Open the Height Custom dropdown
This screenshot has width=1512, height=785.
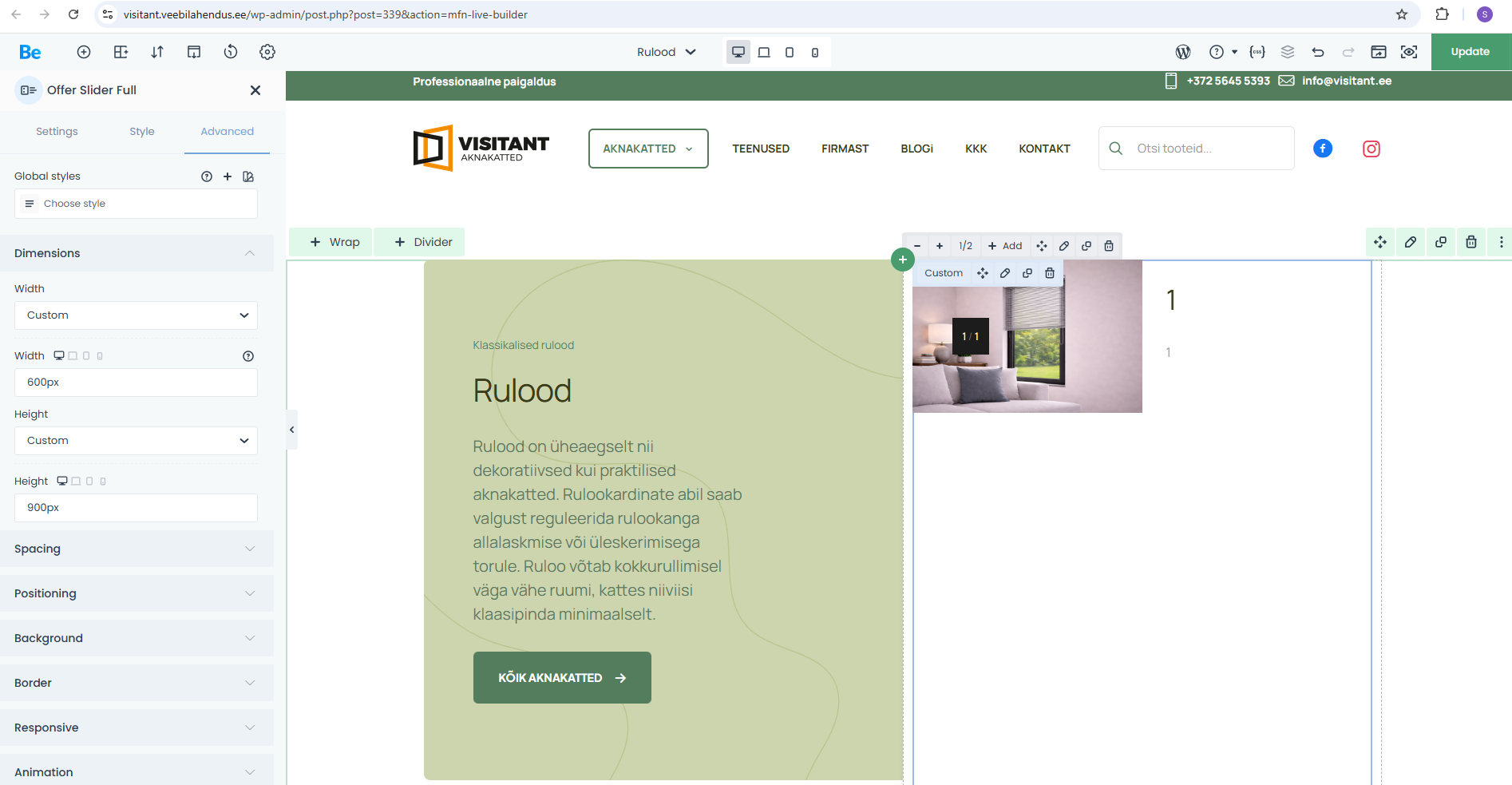click(136, 441)
